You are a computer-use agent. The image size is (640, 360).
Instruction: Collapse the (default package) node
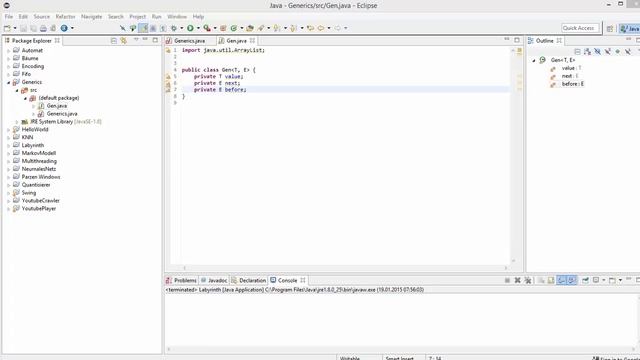[x=25, y=98]
